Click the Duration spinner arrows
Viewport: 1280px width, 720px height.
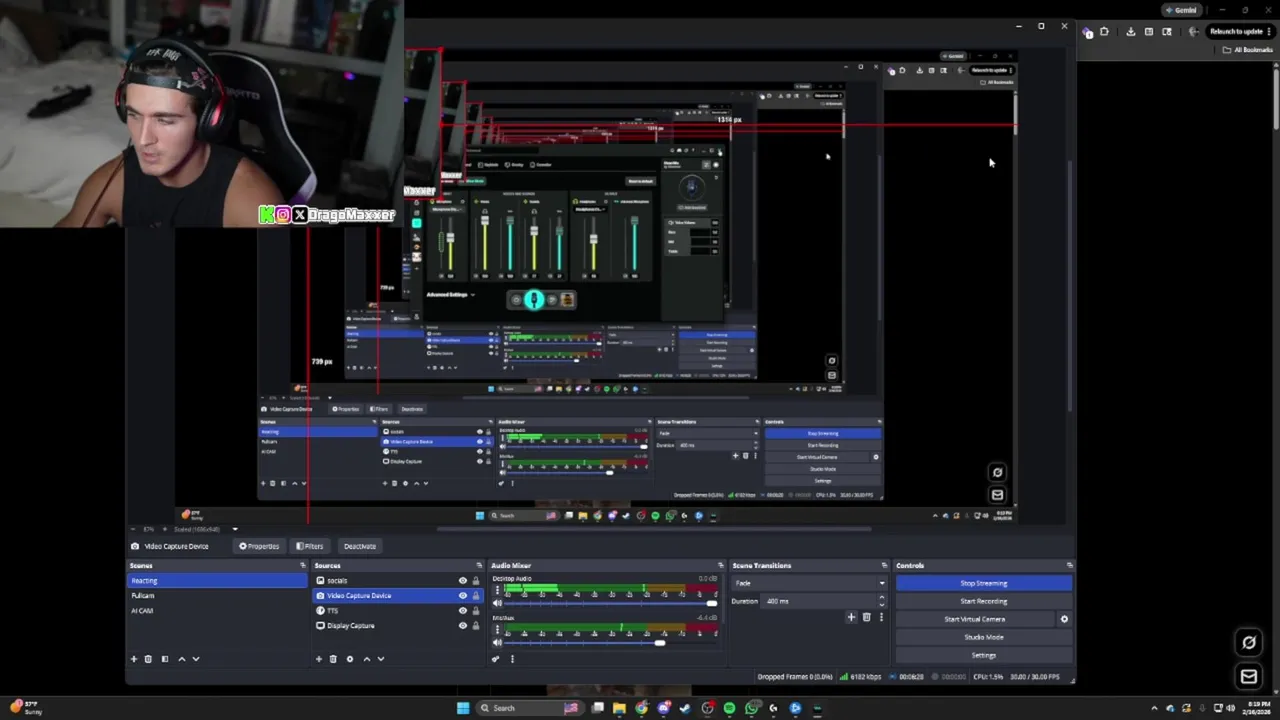click(881, 601)
